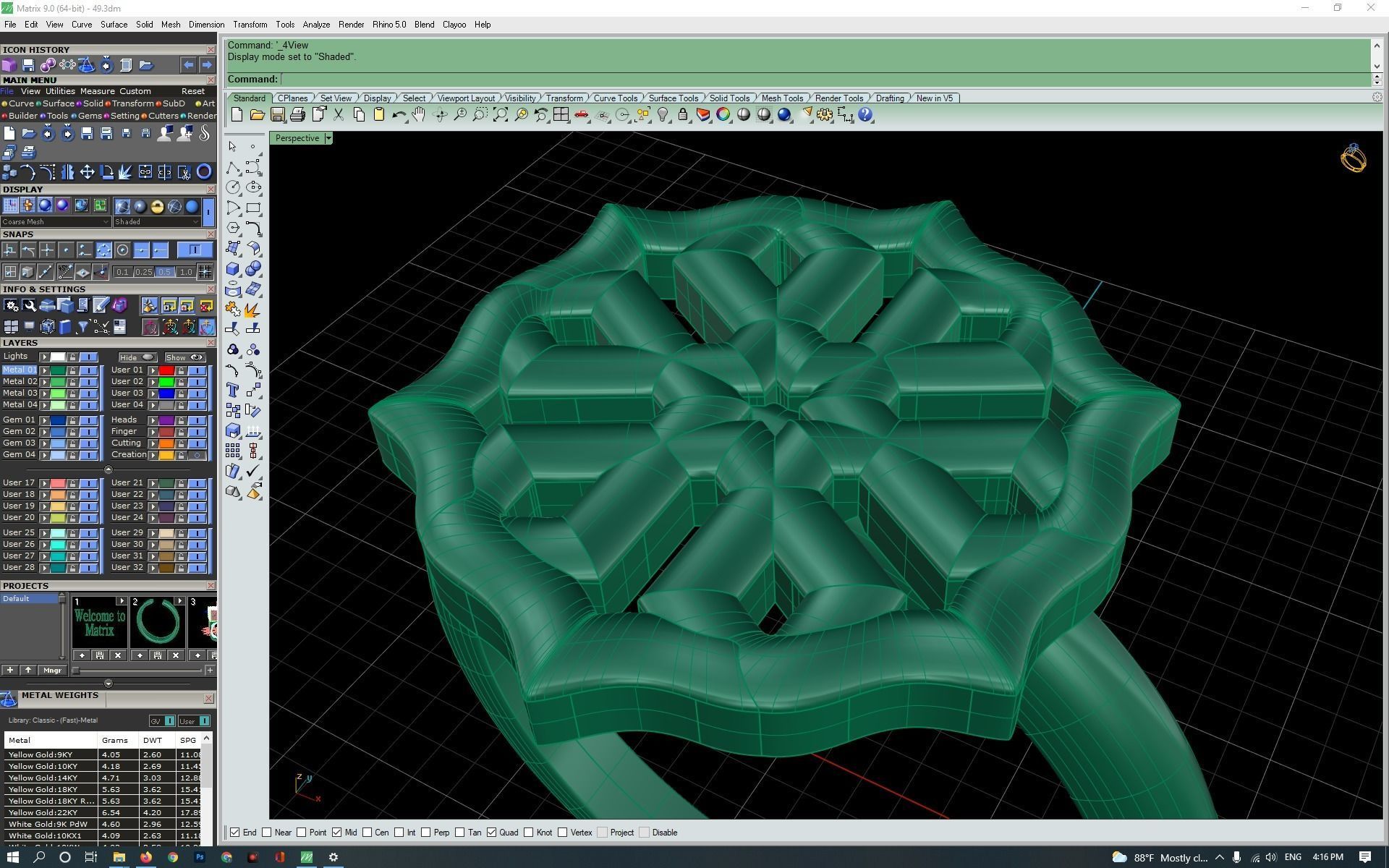Viewport: 1389px width, 868px height.
Task: Open the Coarse Mesh dropdown
Action: pyautogui.click(x=56, y=222)
